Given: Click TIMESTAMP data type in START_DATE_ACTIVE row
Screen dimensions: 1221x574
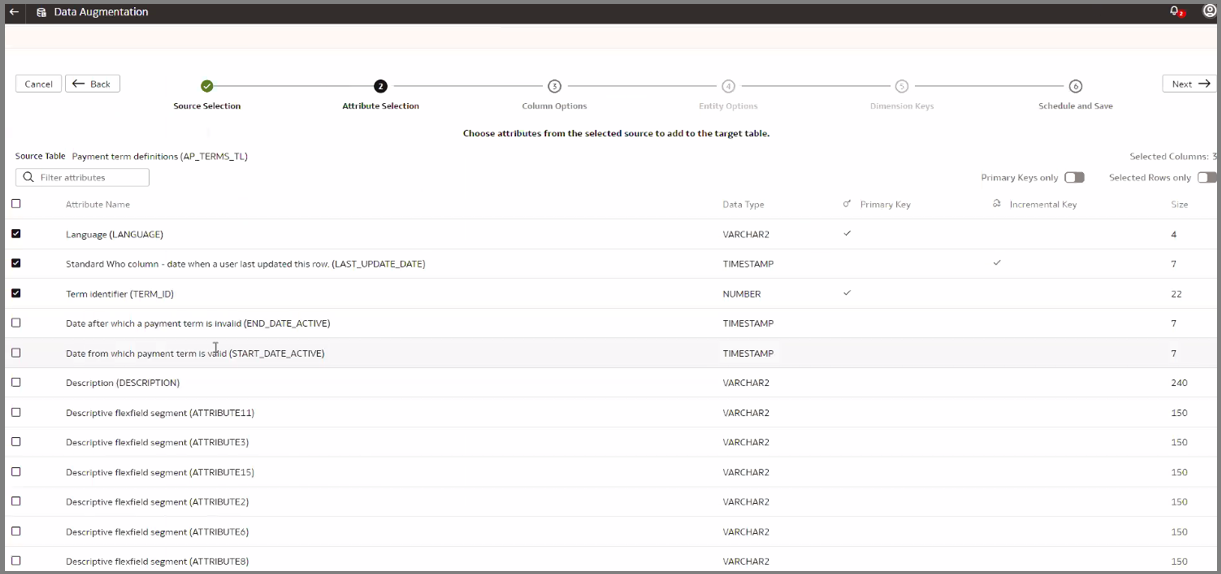Looking at the screenshot, I should point(748,353).
